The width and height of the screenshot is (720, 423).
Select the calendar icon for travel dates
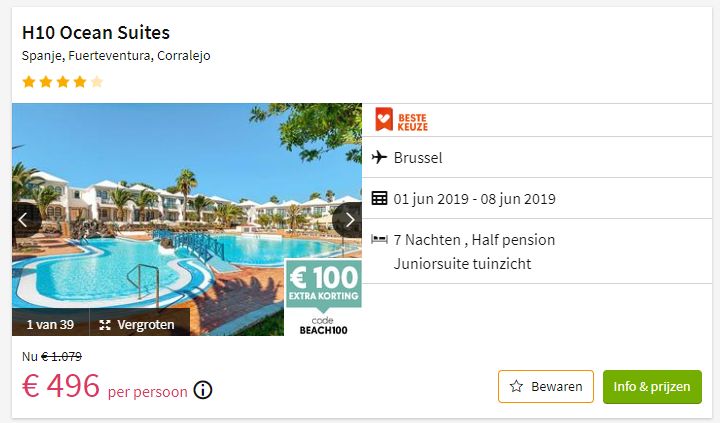pyautogui.click(x=379, y=198)
